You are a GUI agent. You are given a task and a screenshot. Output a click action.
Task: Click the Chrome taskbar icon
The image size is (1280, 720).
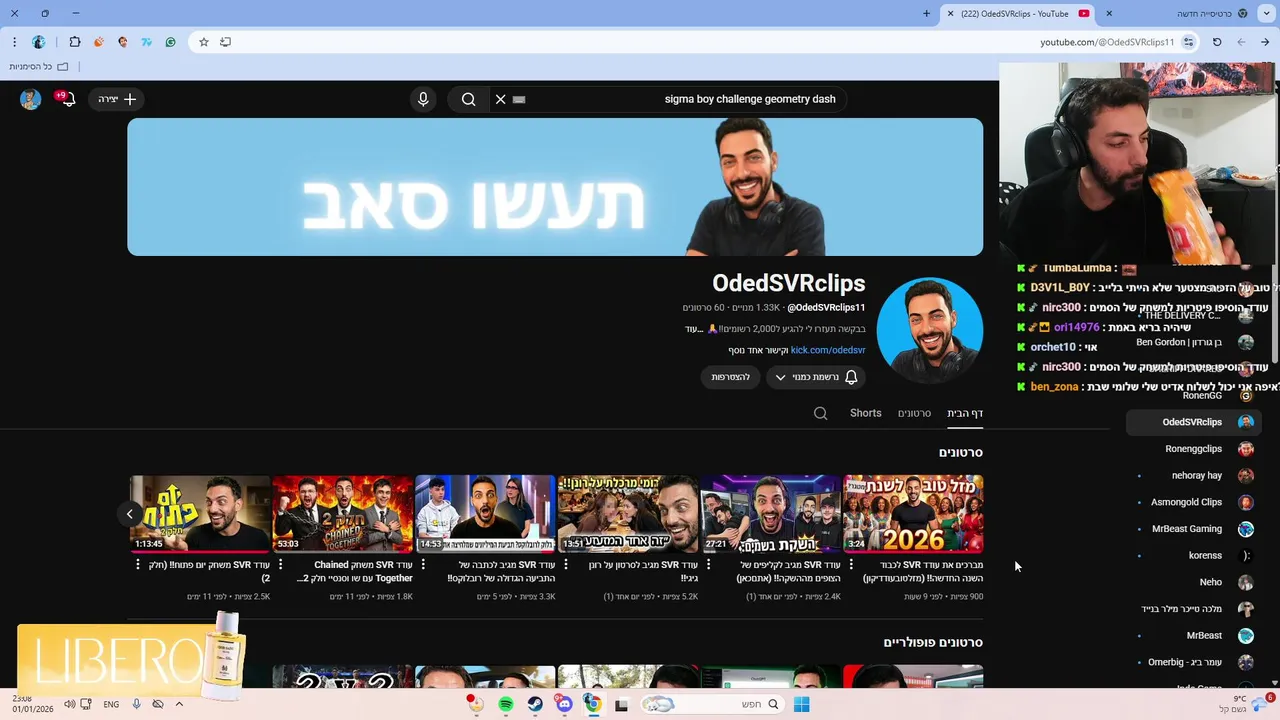[593, 704]
